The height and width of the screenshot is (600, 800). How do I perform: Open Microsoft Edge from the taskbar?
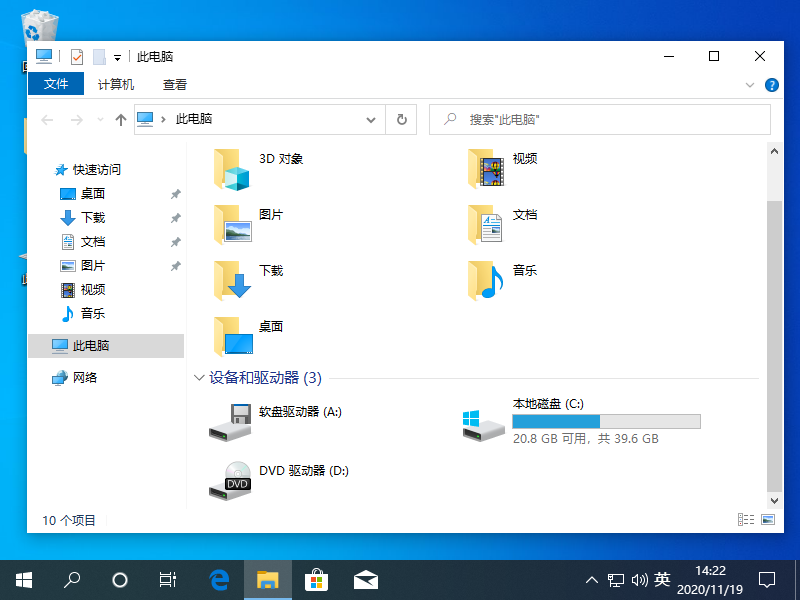coord(219,579)
